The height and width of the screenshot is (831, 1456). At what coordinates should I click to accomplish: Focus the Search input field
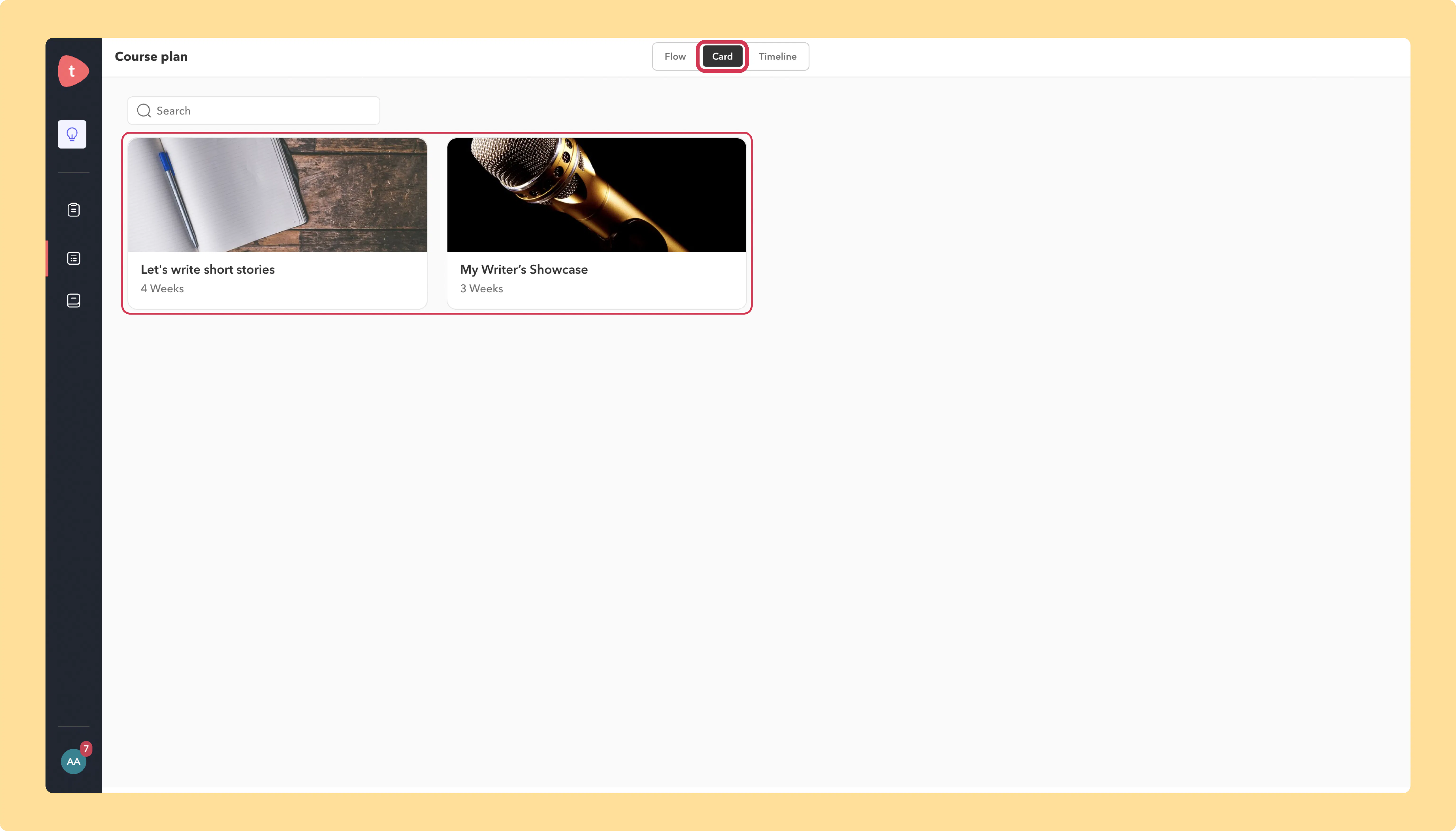click(x=254, y=111)
